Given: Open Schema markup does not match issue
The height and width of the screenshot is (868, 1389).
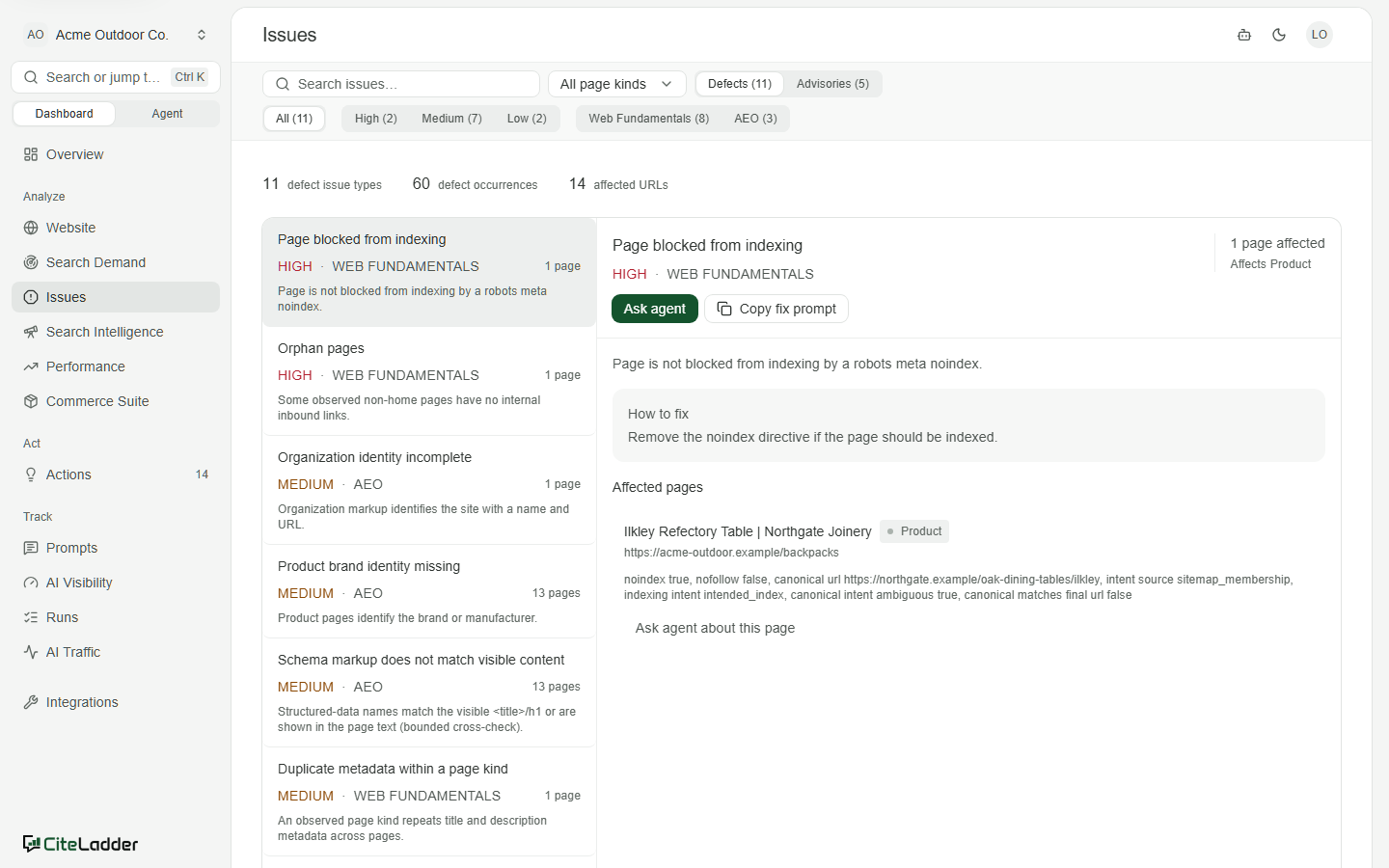Looking at the screenshot, I should 429,692.
